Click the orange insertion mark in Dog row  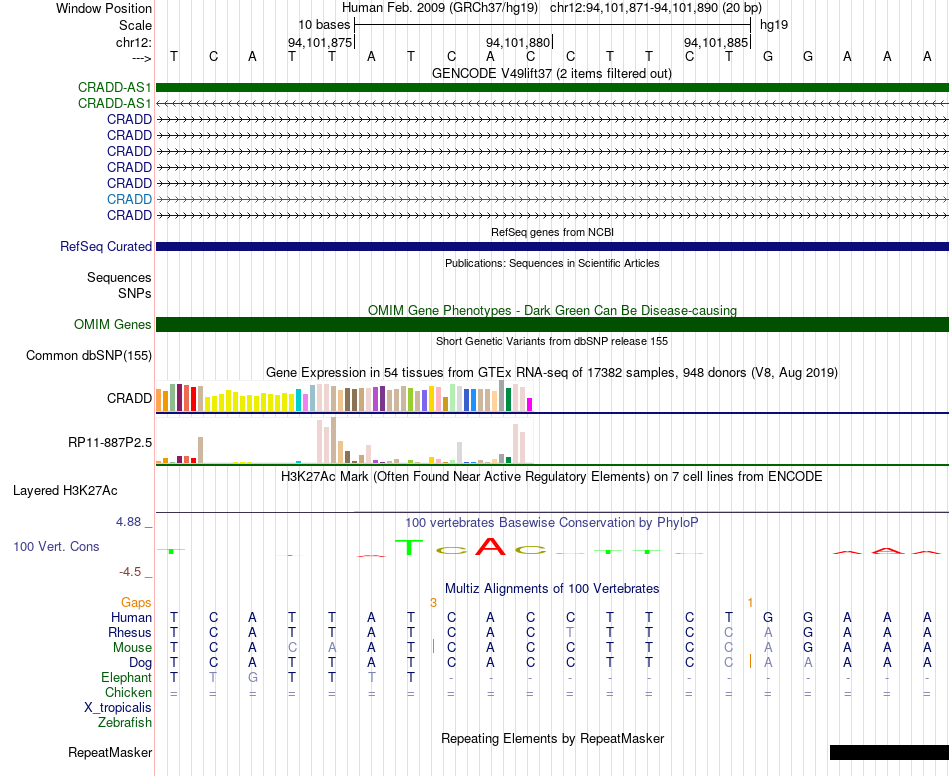[x=751, y=662]
